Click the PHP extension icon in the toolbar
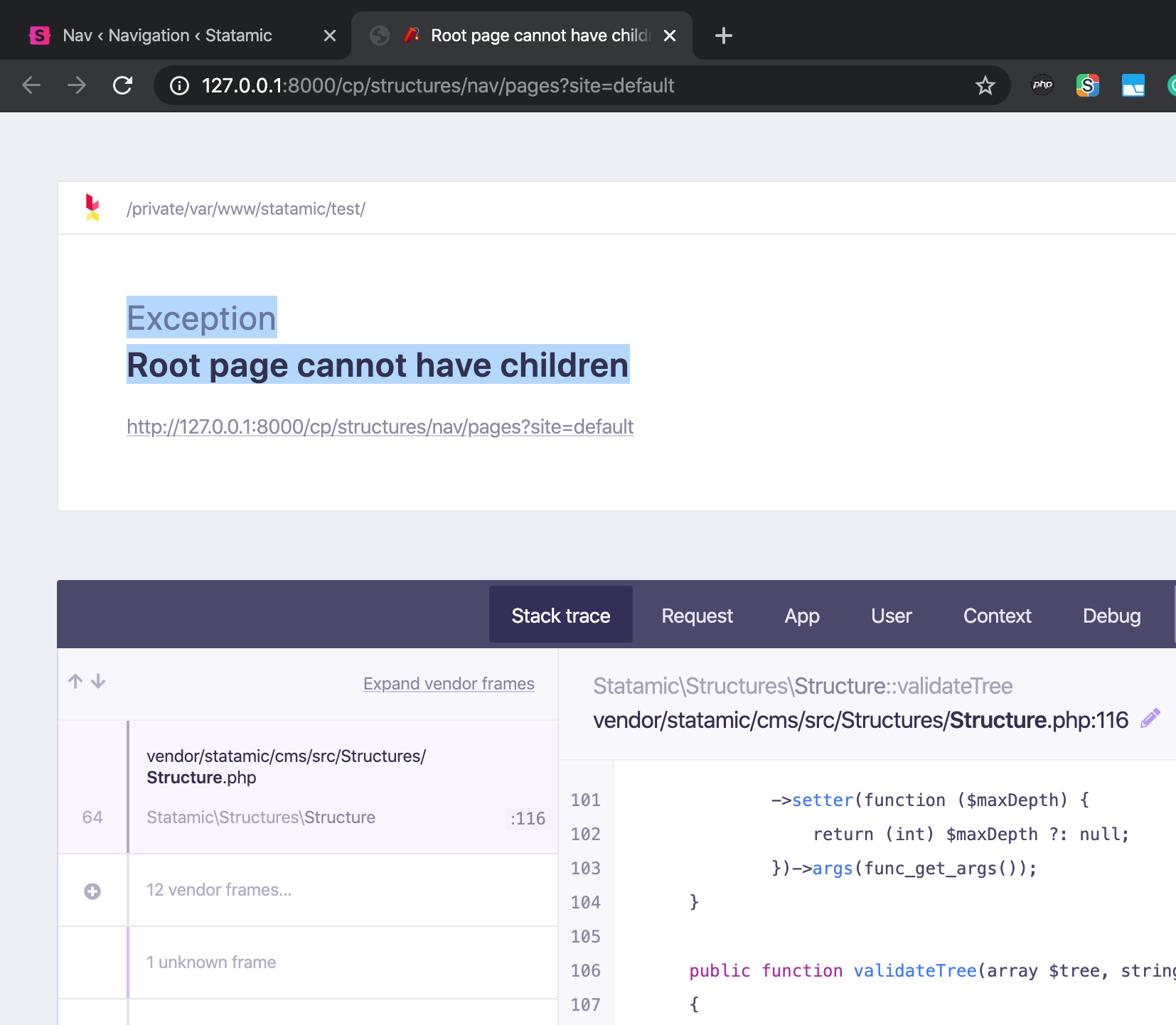Image resolution: width=1176 pixels, height=1025 pixels. (1042, 85)
